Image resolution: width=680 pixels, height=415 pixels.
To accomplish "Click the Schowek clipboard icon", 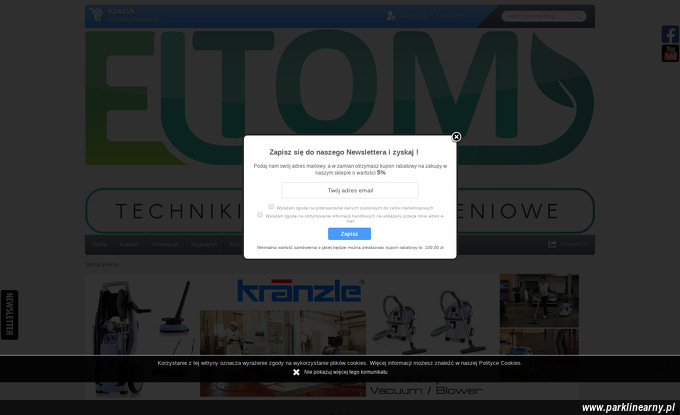I will 552,245.
